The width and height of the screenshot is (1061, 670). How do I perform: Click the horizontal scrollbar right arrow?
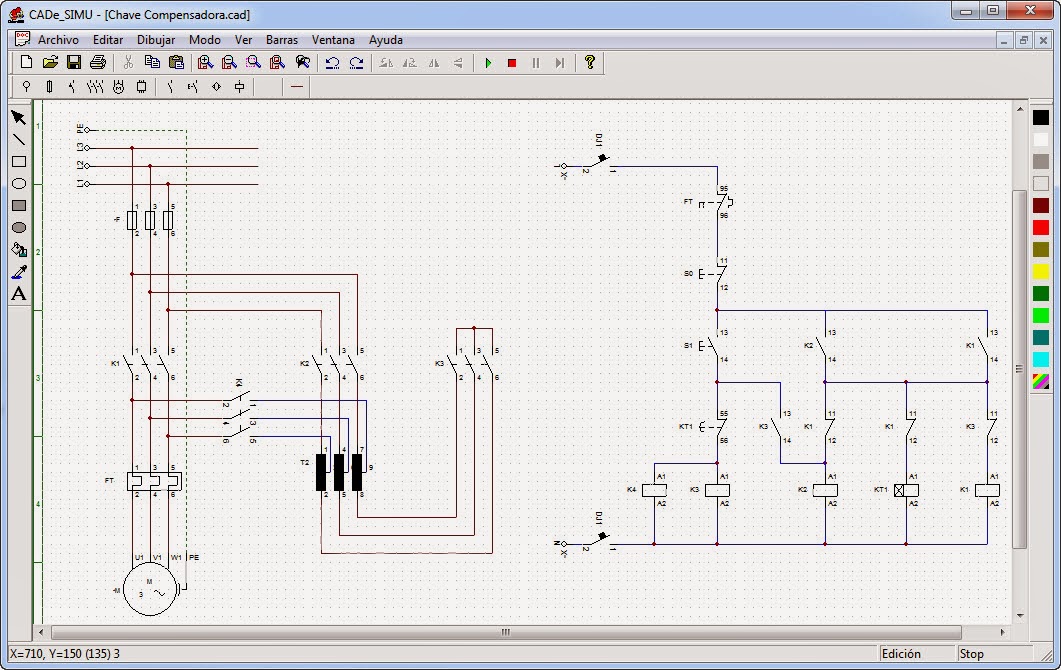pyautogui.click(x=1003, y=632)
